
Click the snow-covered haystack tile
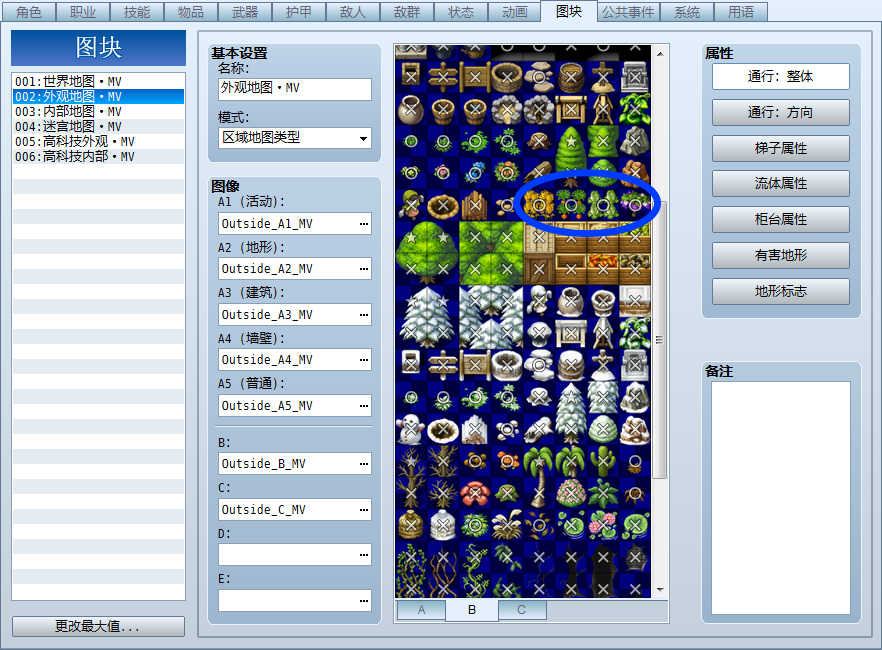443,526
